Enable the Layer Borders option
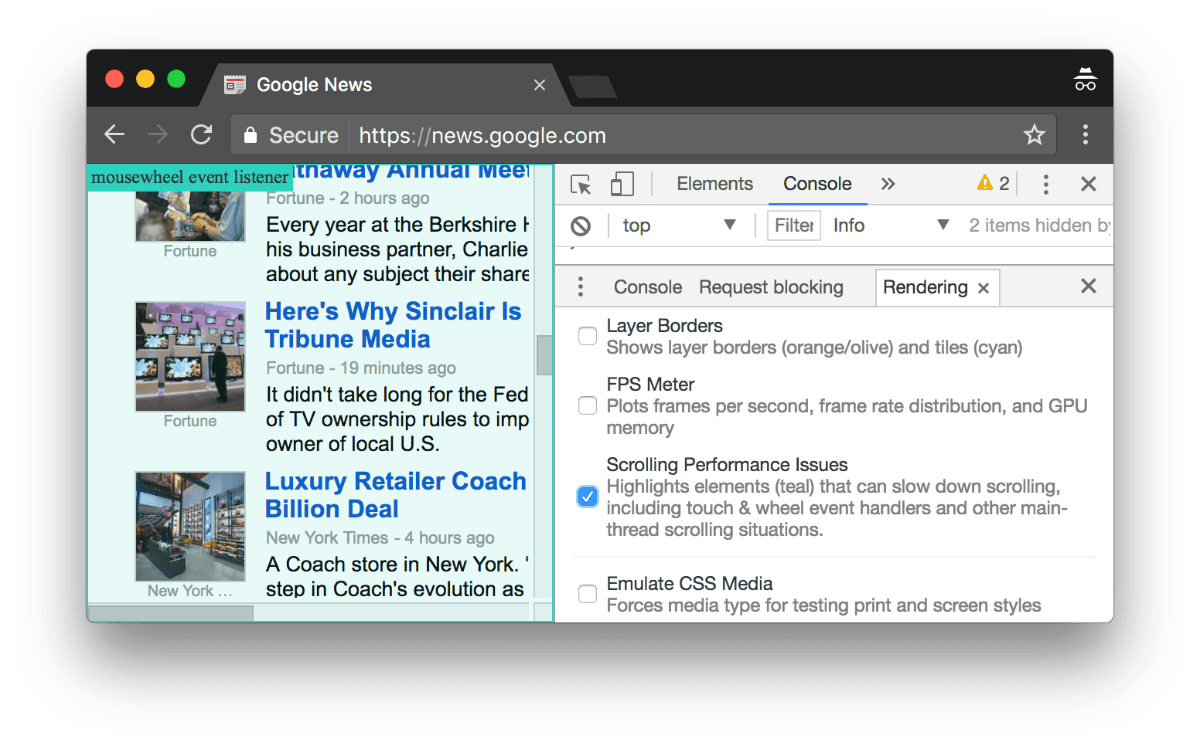 587,336
